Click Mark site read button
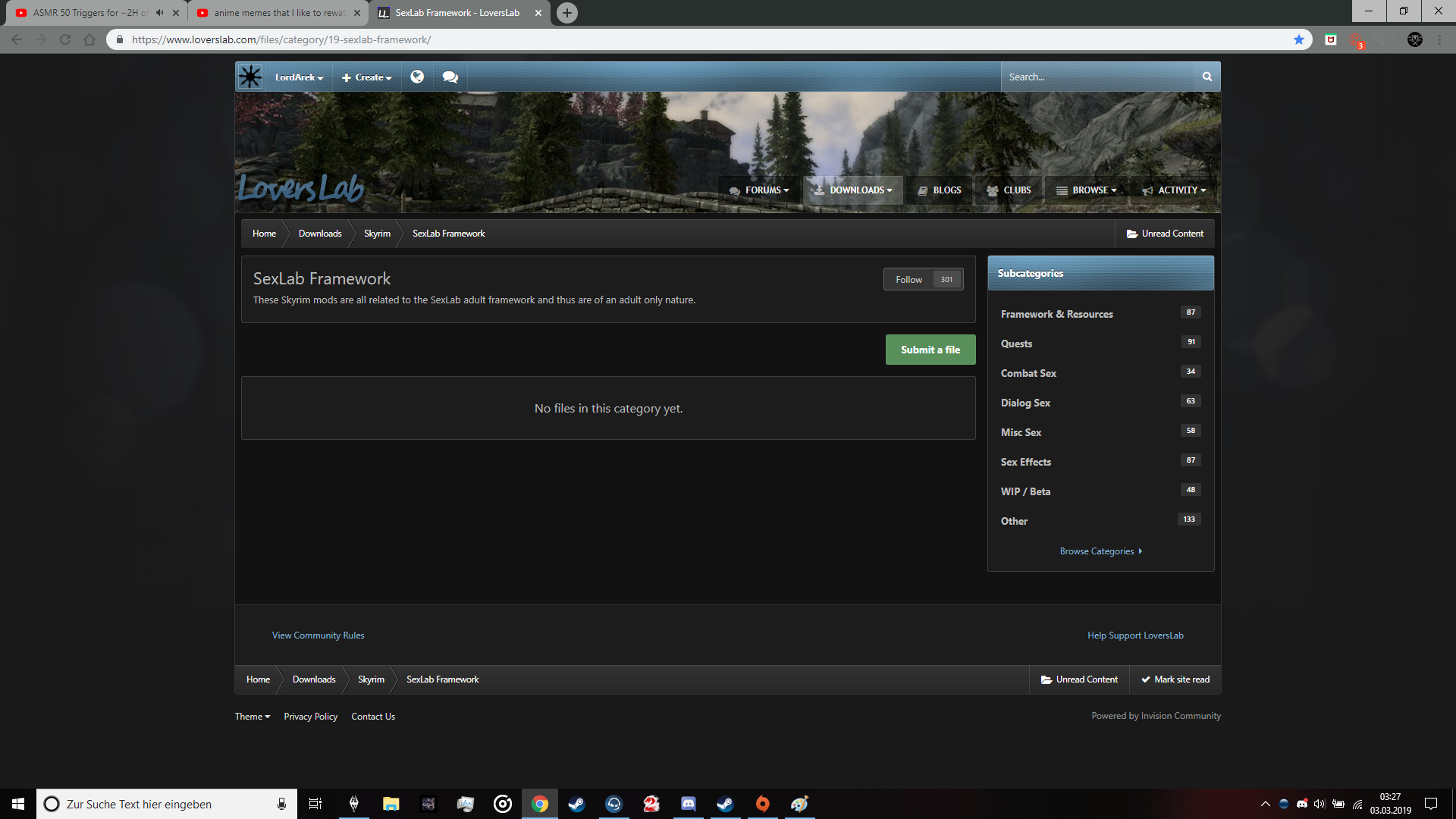The image size is (1456, 819). click(x=1175, y=679)
